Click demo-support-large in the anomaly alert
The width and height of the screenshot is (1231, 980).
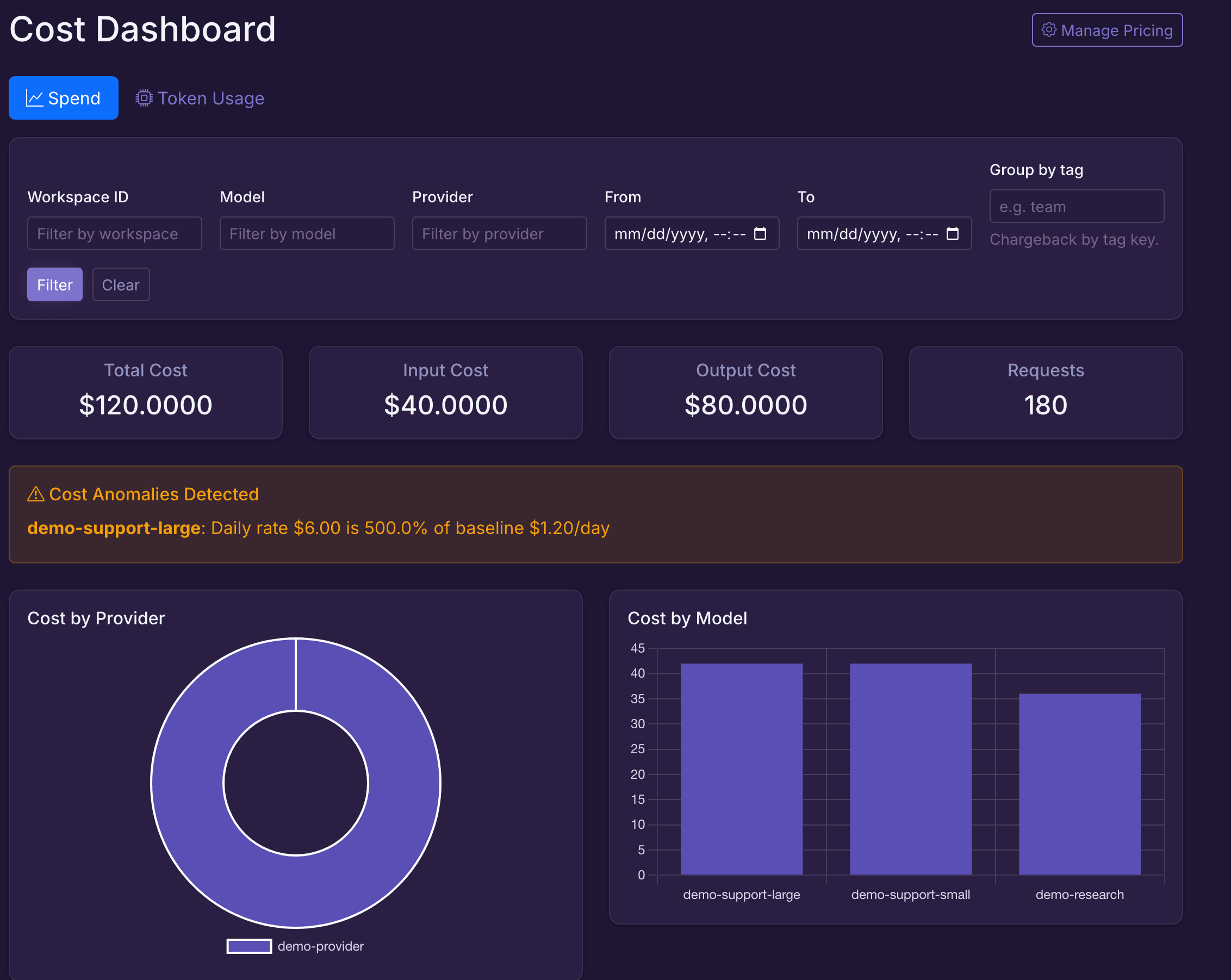tap(114, 528)
